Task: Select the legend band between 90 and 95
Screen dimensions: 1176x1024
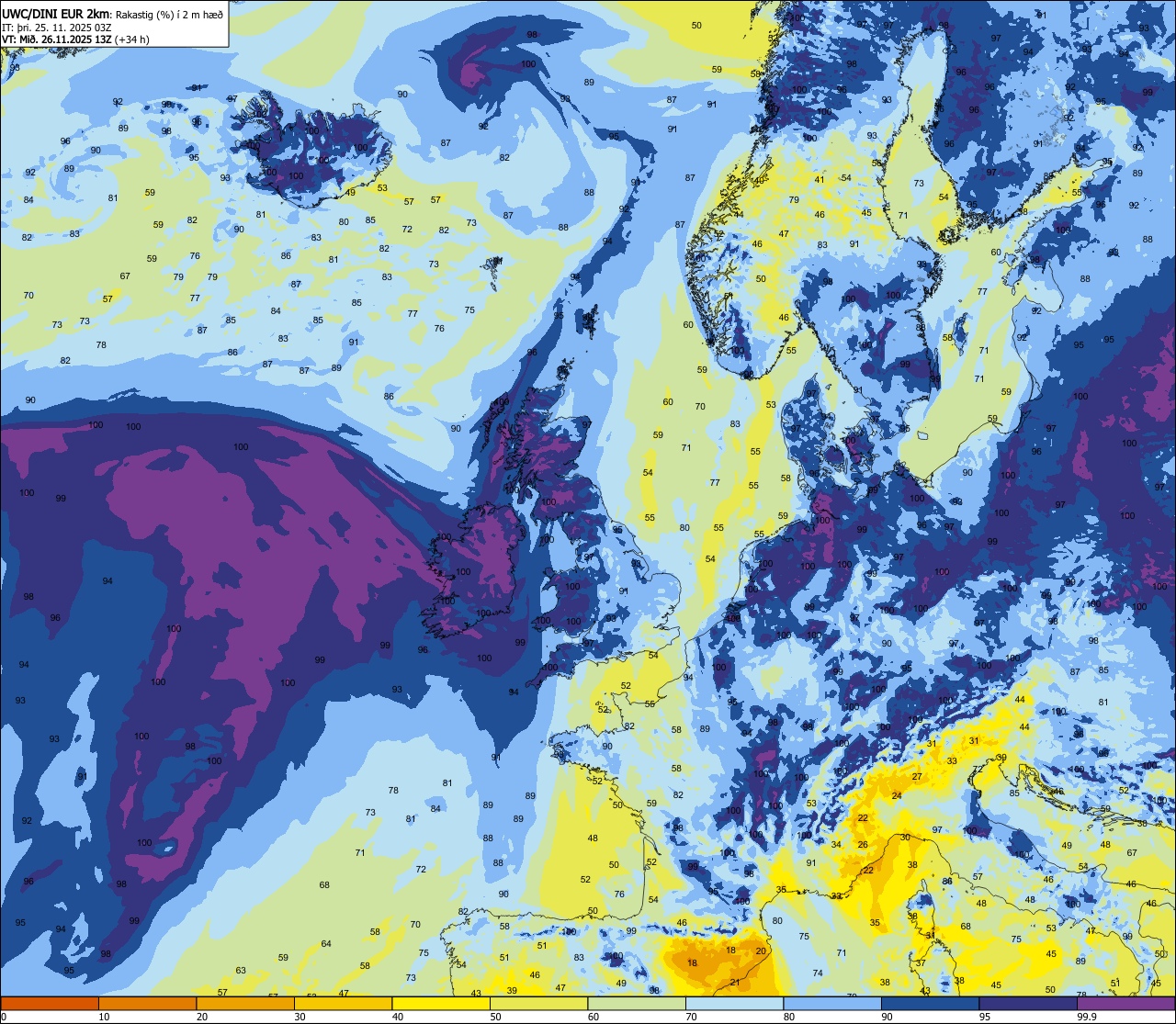Action: (x=930, y=1003)
